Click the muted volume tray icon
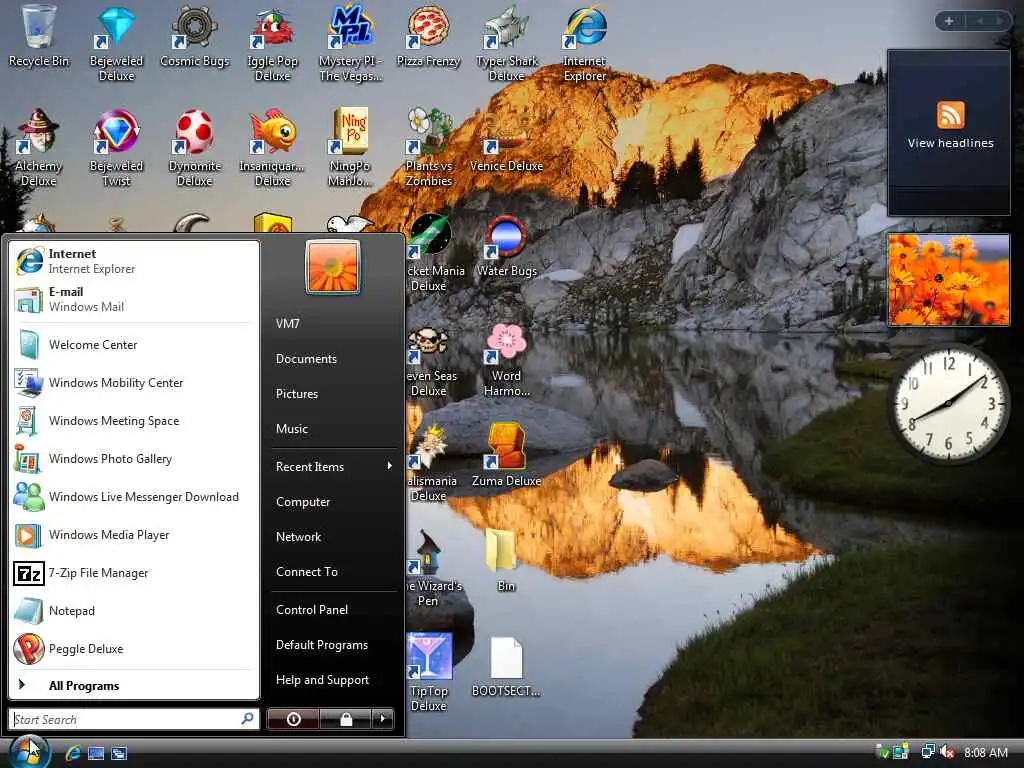This screenshot has width=1024, height=768. [947, 752]
